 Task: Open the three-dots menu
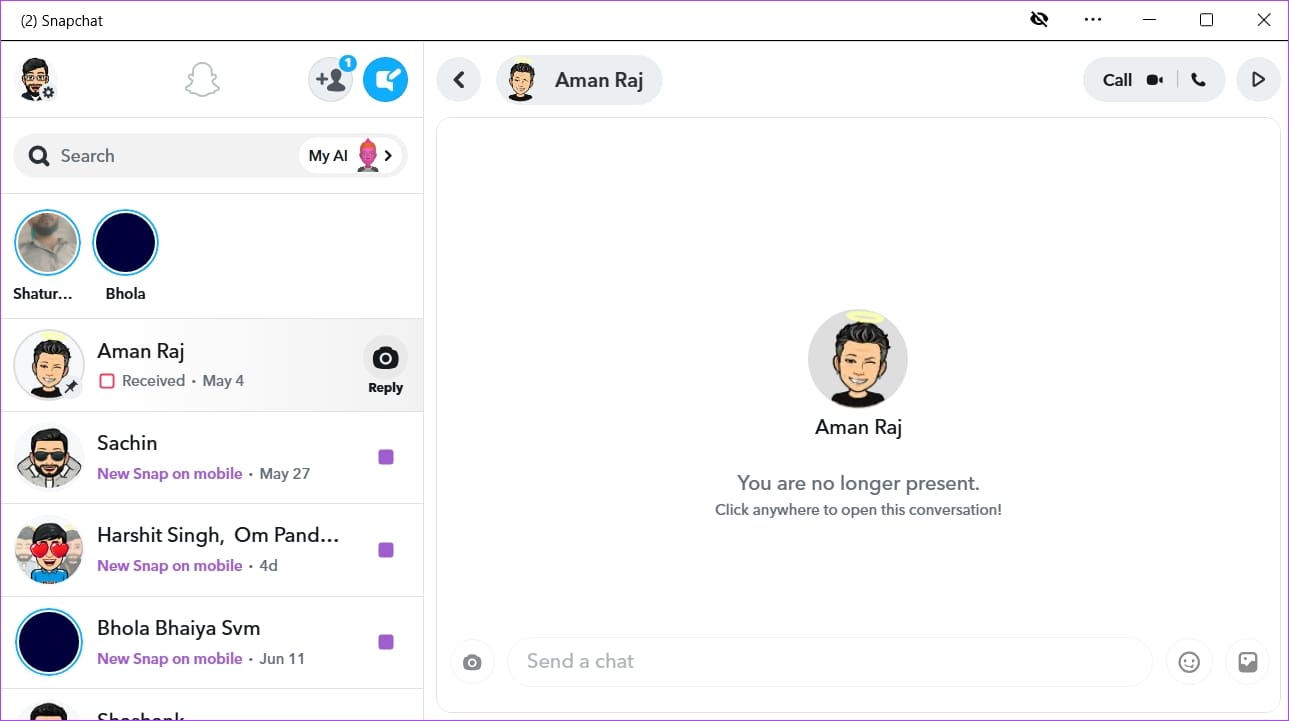point(1092,19)
